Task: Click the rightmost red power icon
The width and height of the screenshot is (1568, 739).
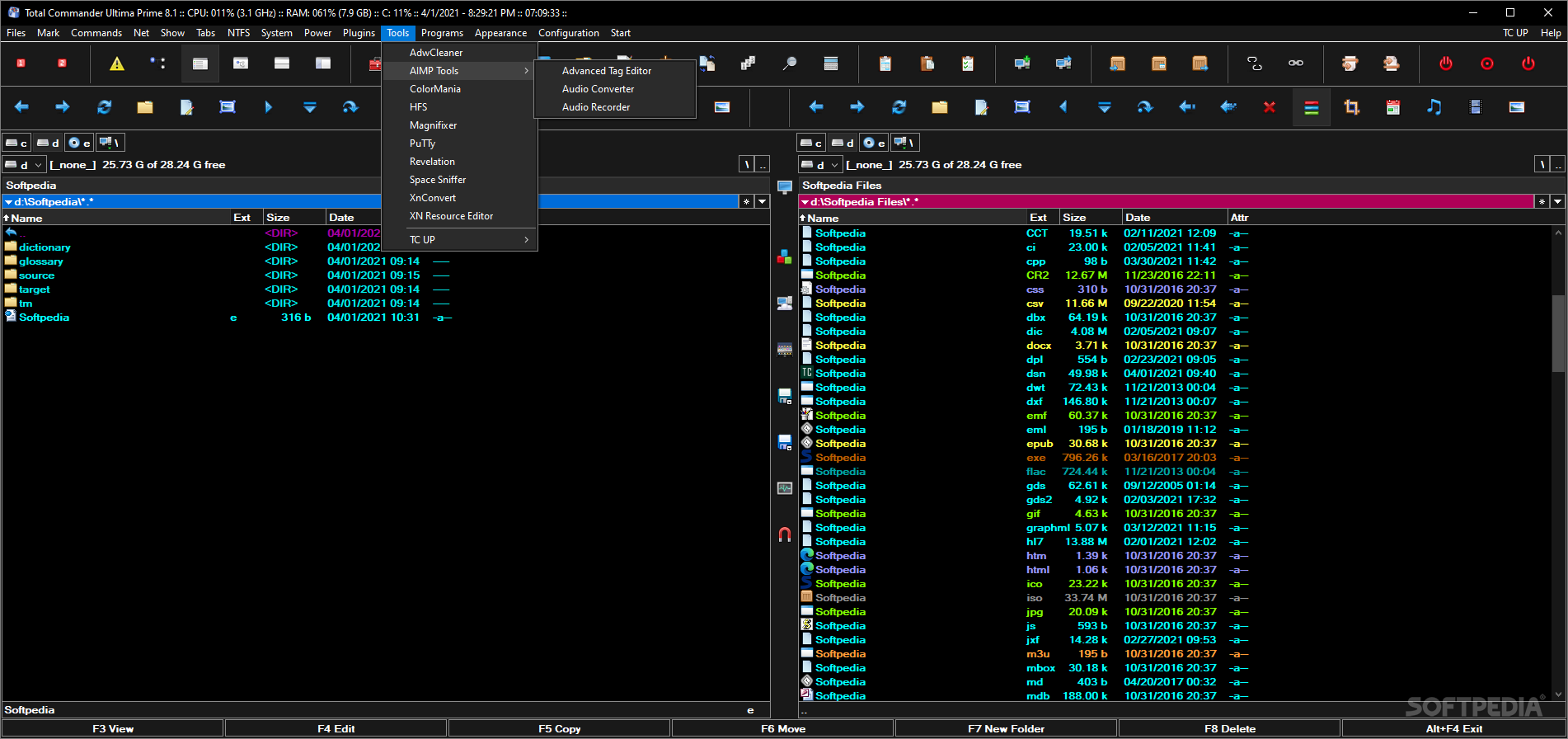Action: coord(1528,64)
